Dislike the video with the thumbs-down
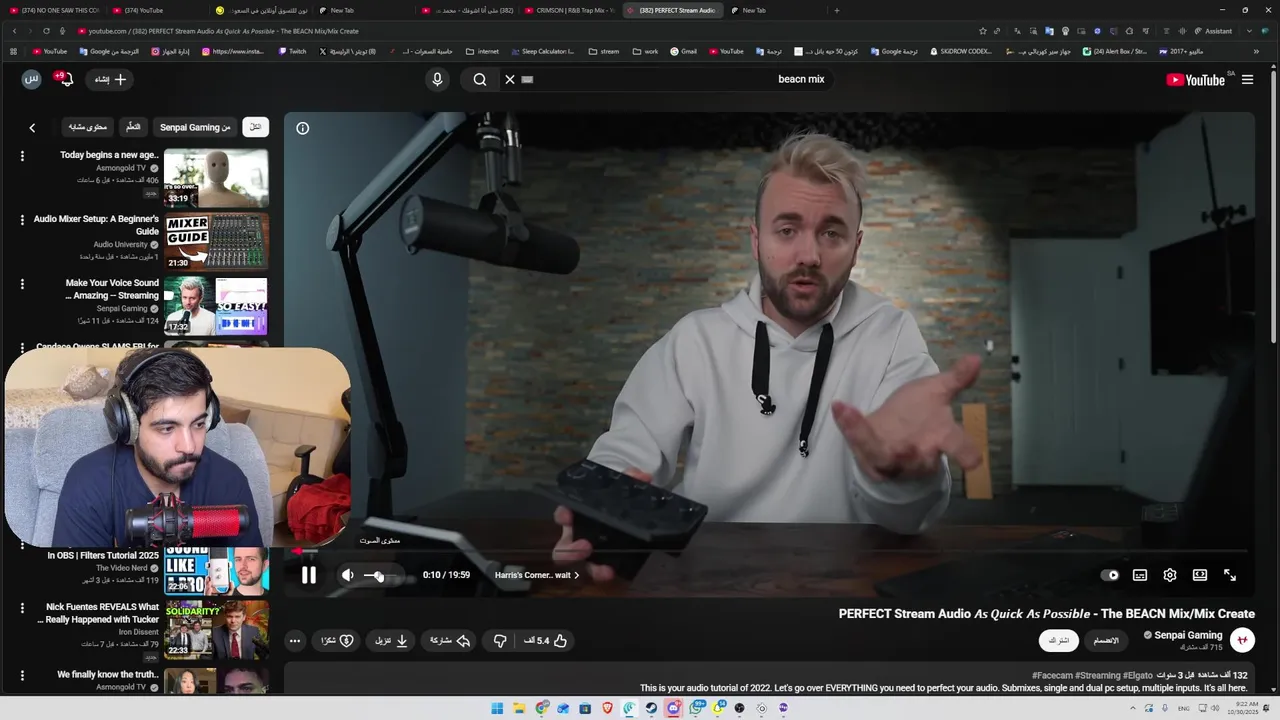Screen dimensions: 1280x720 500,640
